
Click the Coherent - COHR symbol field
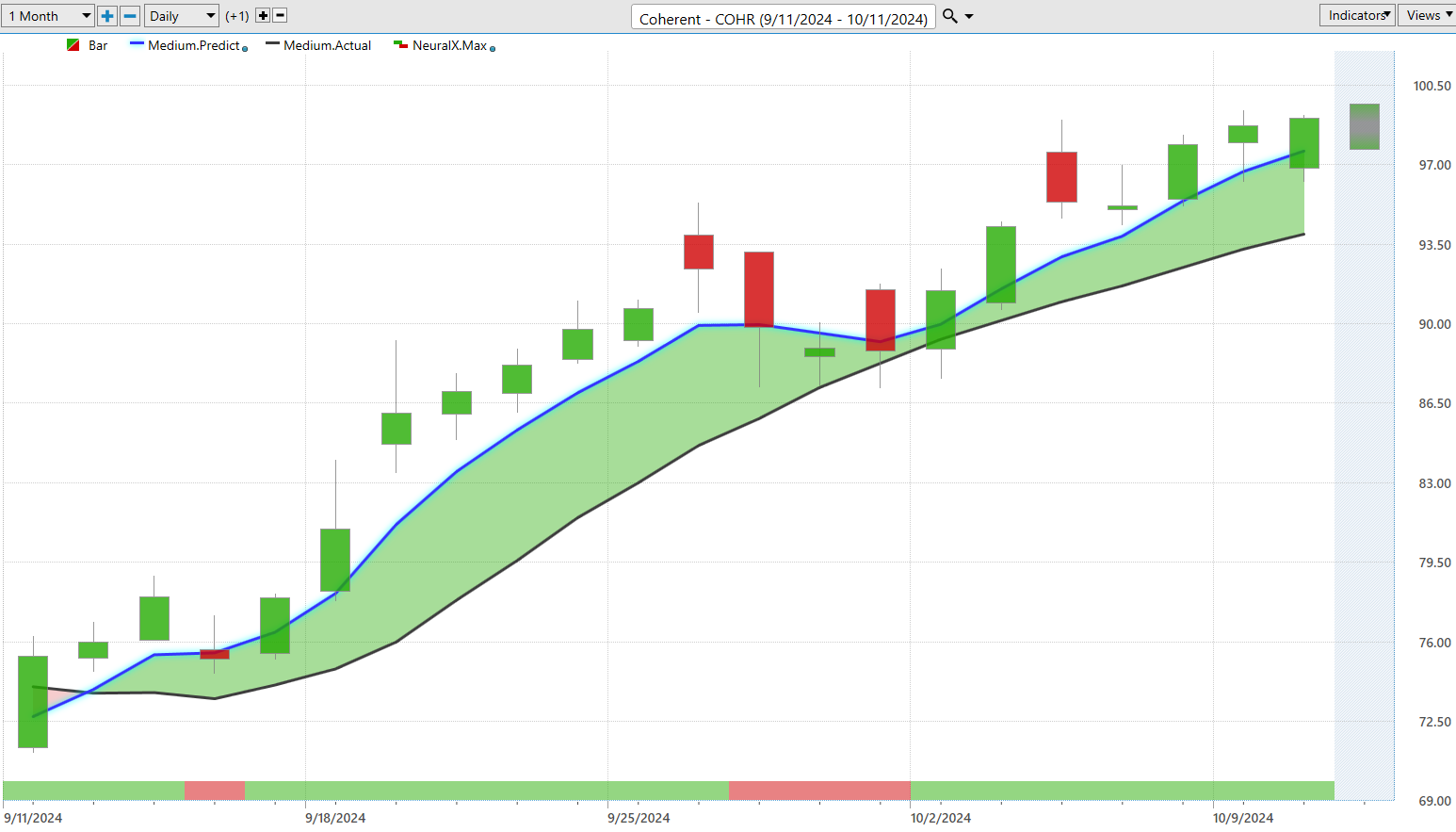(x=784, y=18)
